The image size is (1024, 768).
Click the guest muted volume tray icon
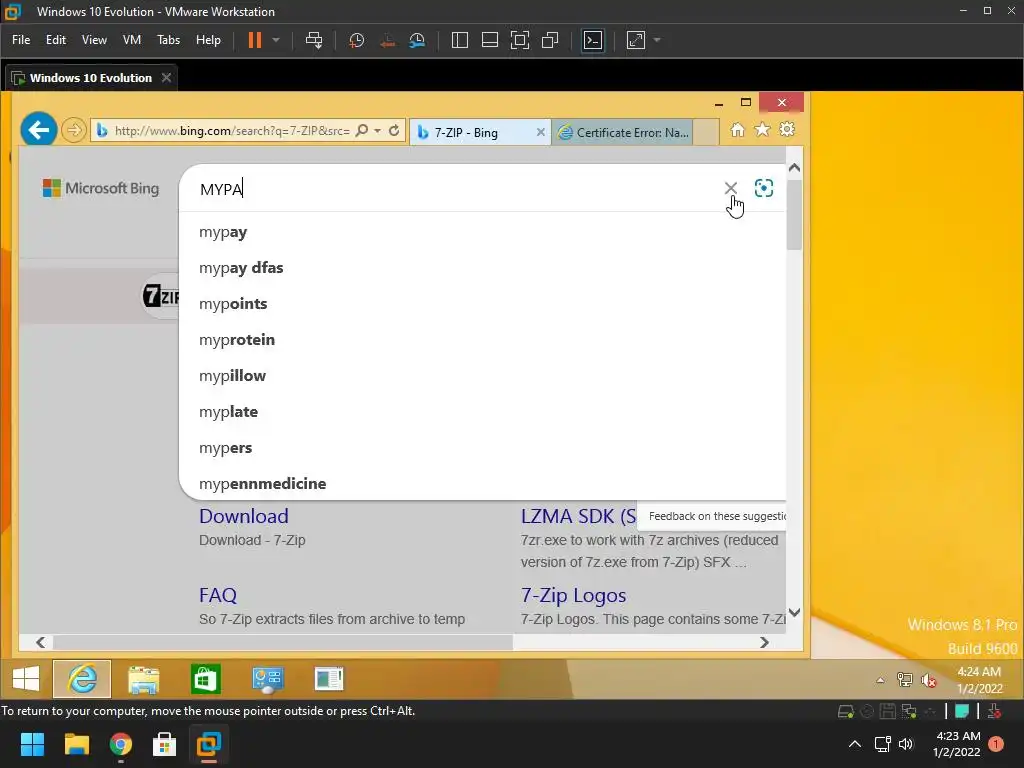tap(929, 680)
